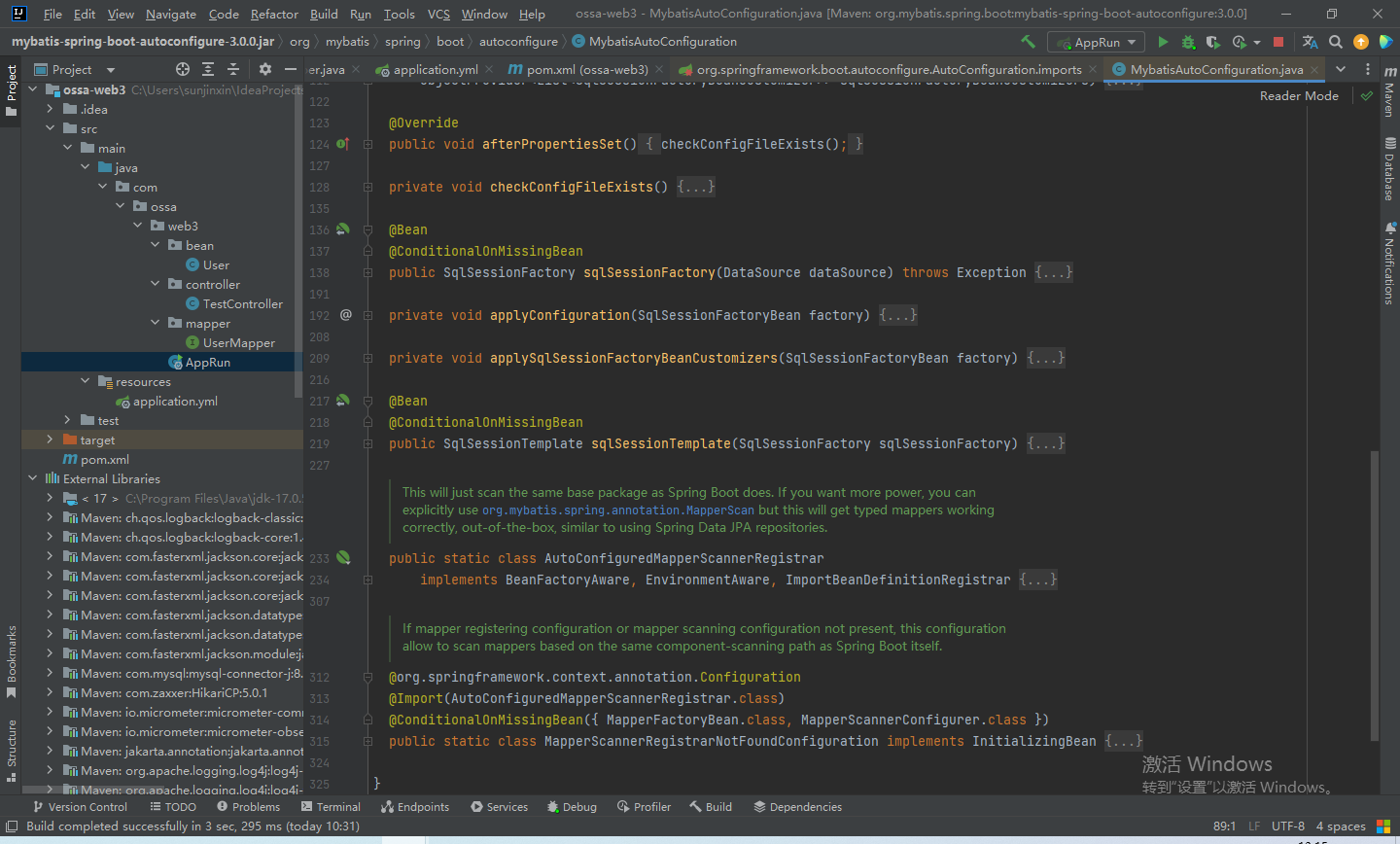
Task: Expand all nodes in Project panel
Action: (x=208, y=69)
